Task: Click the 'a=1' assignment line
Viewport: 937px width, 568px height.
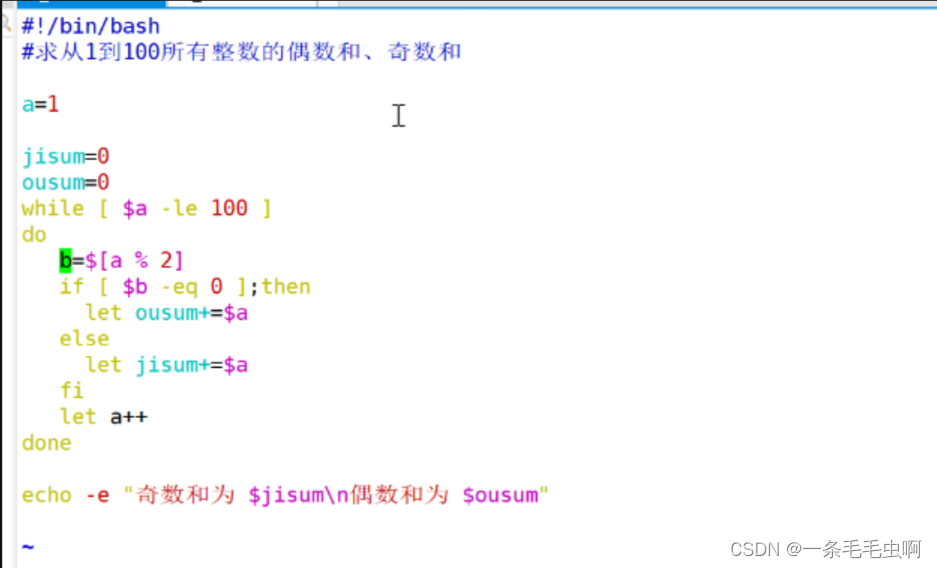Action: [40, 105]
